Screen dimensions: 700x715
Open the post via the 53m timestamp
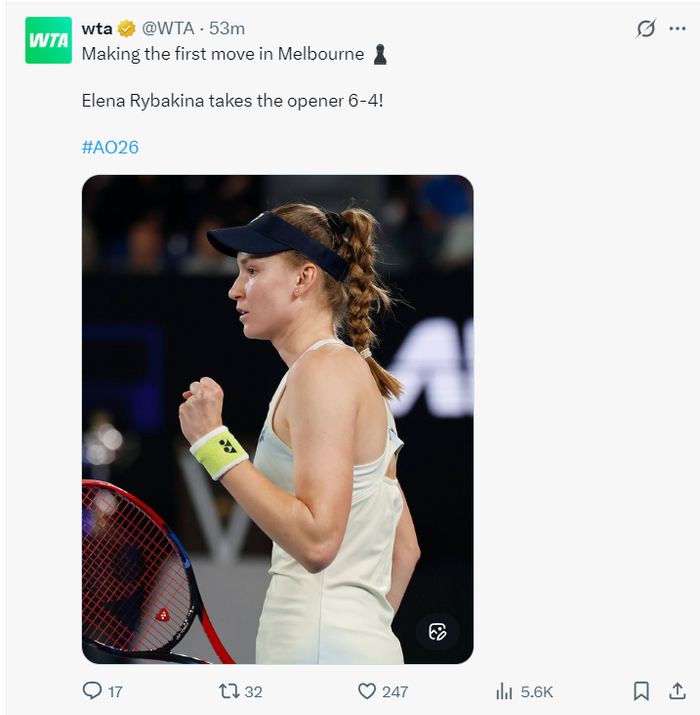227,29
